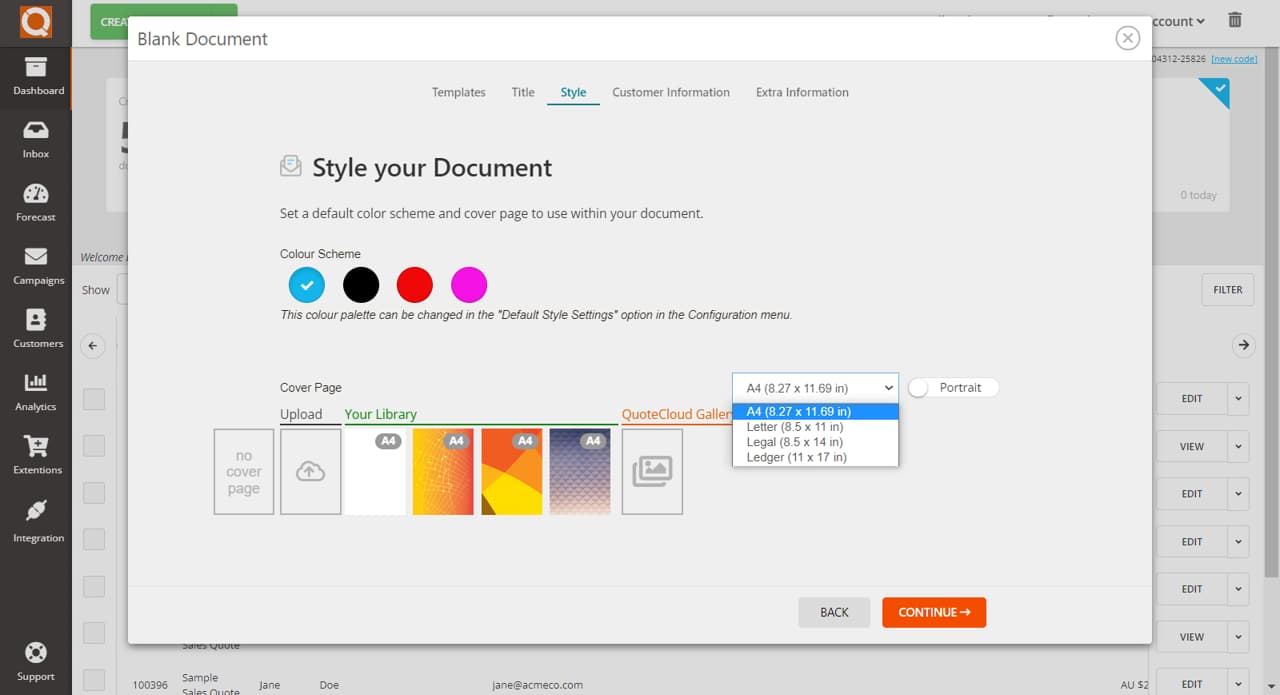Go to the Templates tab

coord(458,91)
